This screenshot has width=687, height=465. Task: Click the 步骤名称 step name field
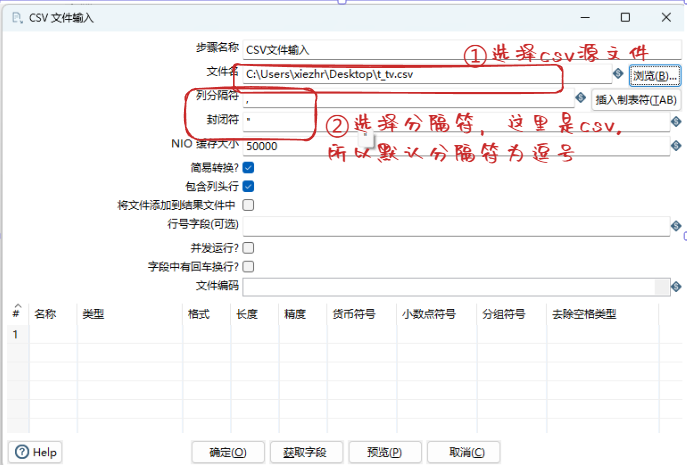click(462, 50)
